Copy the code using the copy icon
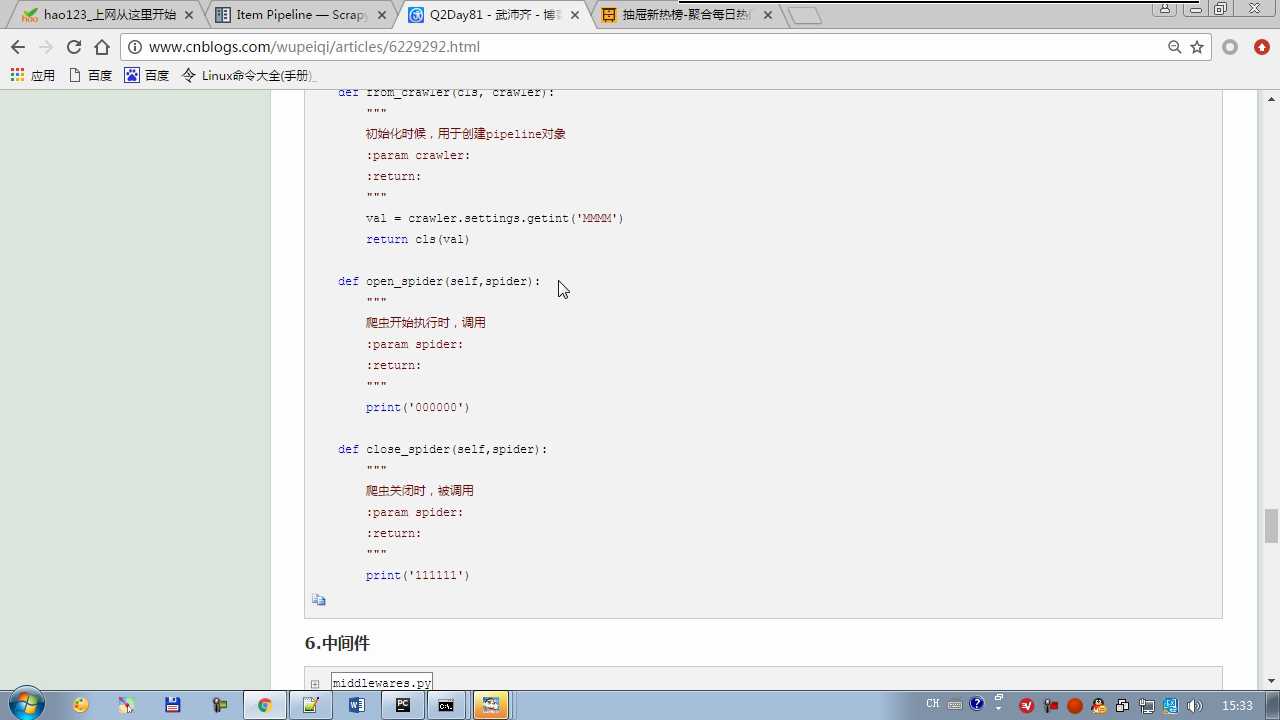Viewport: 1280px width, 720px height. (x=318, y=600)
